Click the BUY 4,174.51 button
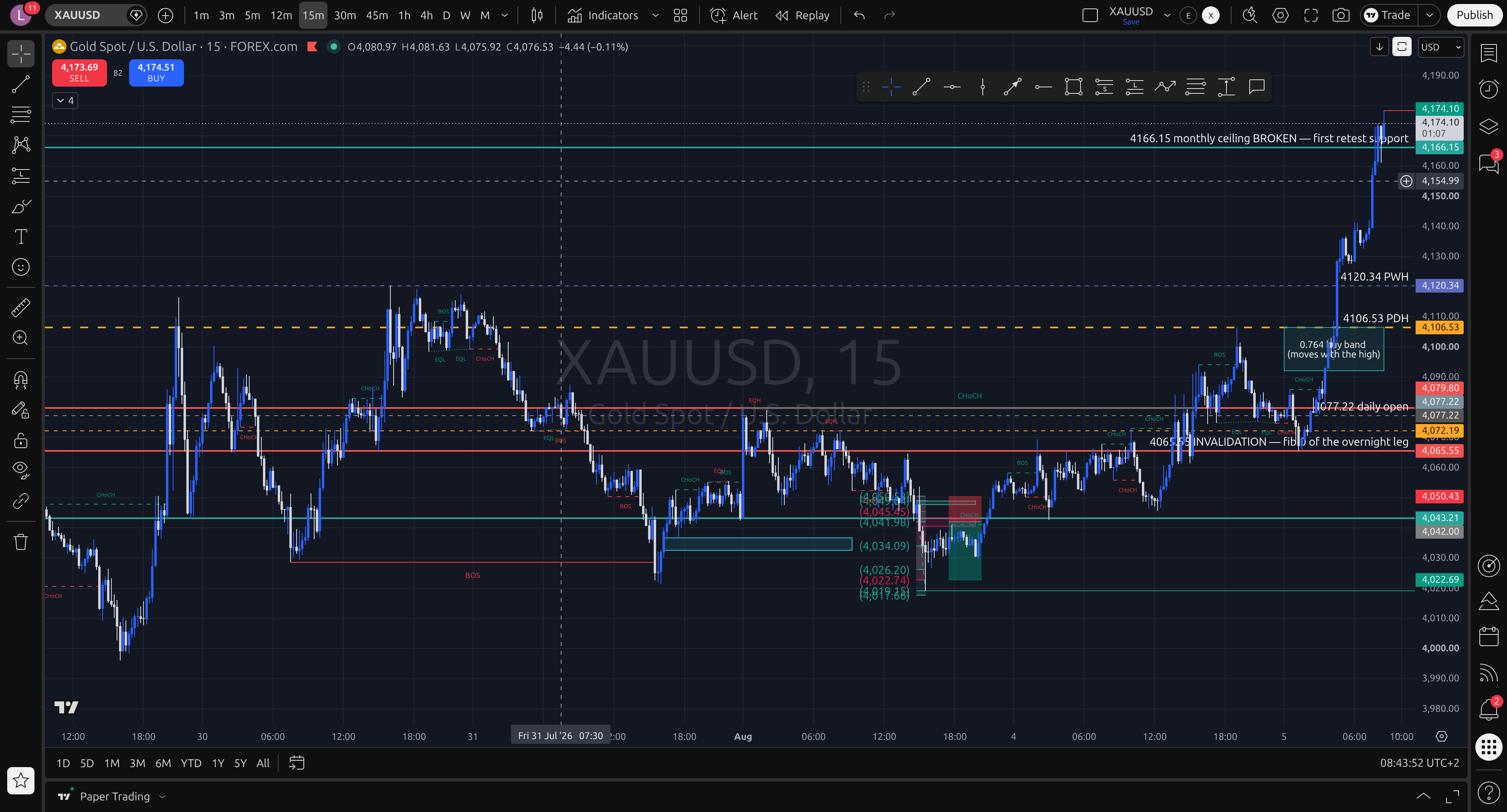Viewport: 1507px width, 812px height. (156, 73)
